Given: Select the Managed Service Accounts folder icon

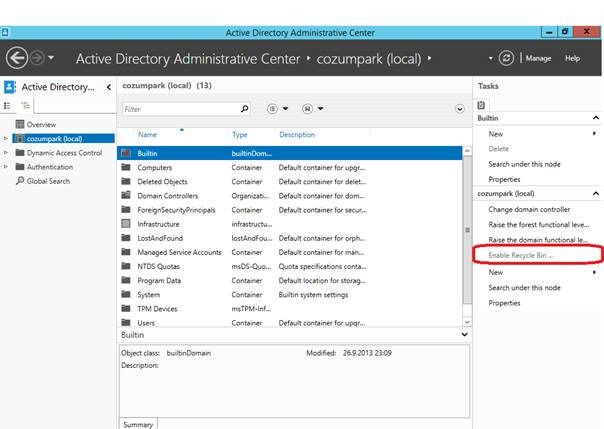Looking at the screenshot, I should 126,252.
